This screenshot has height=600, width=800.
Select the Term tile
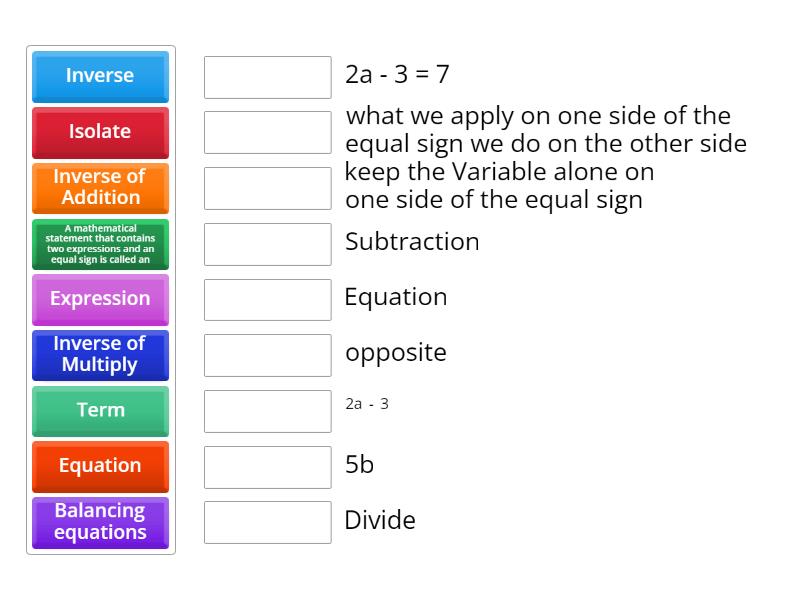click(100, 411)
